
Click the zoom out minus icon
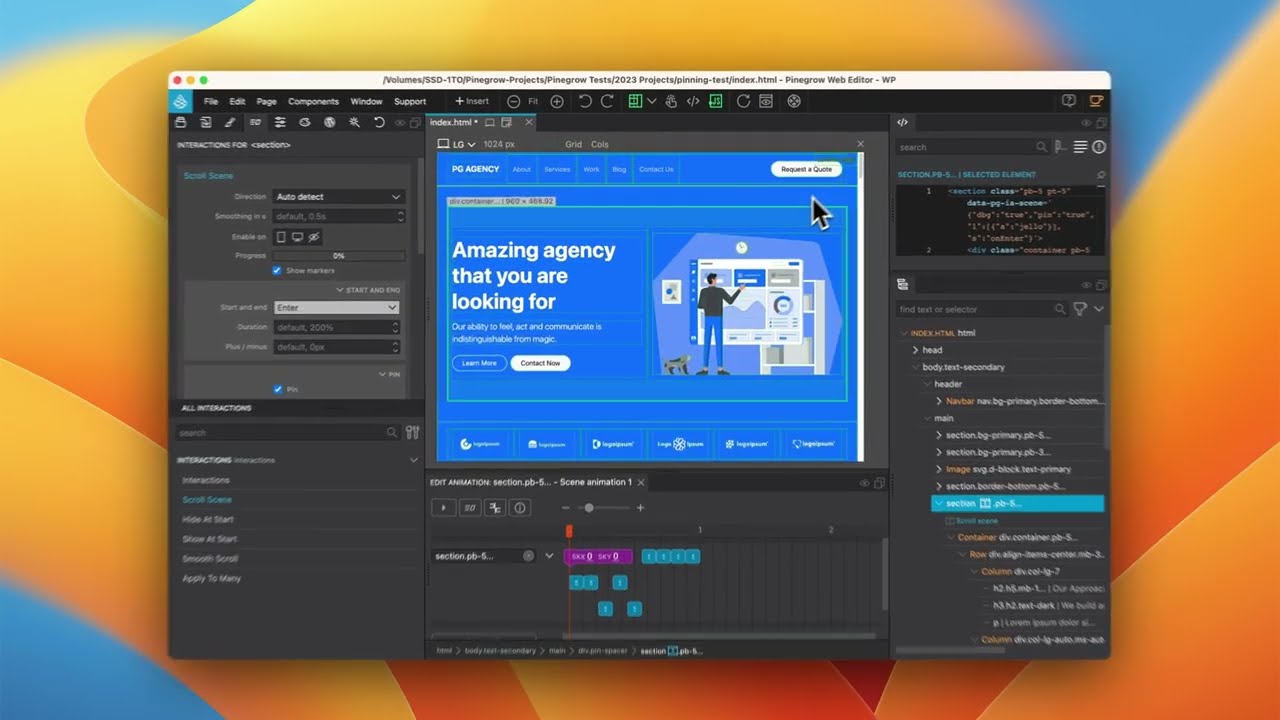point(513,101)
